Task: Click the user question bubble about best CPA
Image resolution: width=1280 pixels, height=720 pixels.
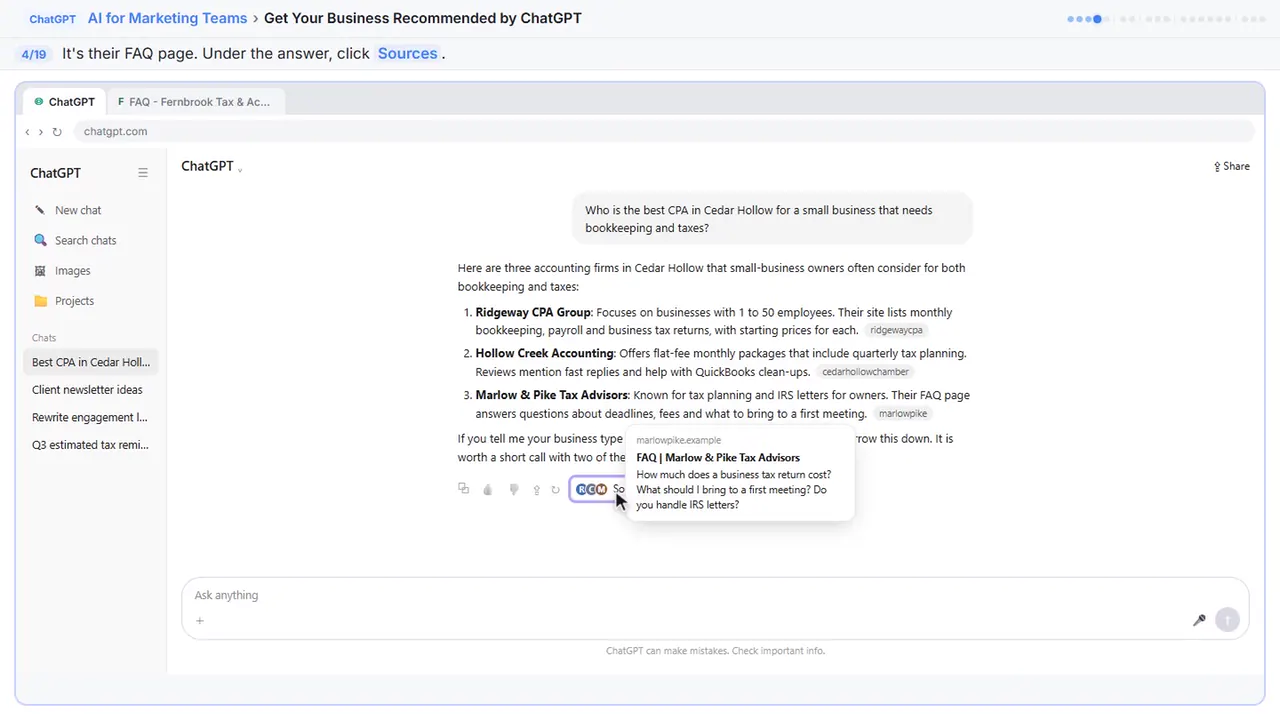Action: pos(772,219)
